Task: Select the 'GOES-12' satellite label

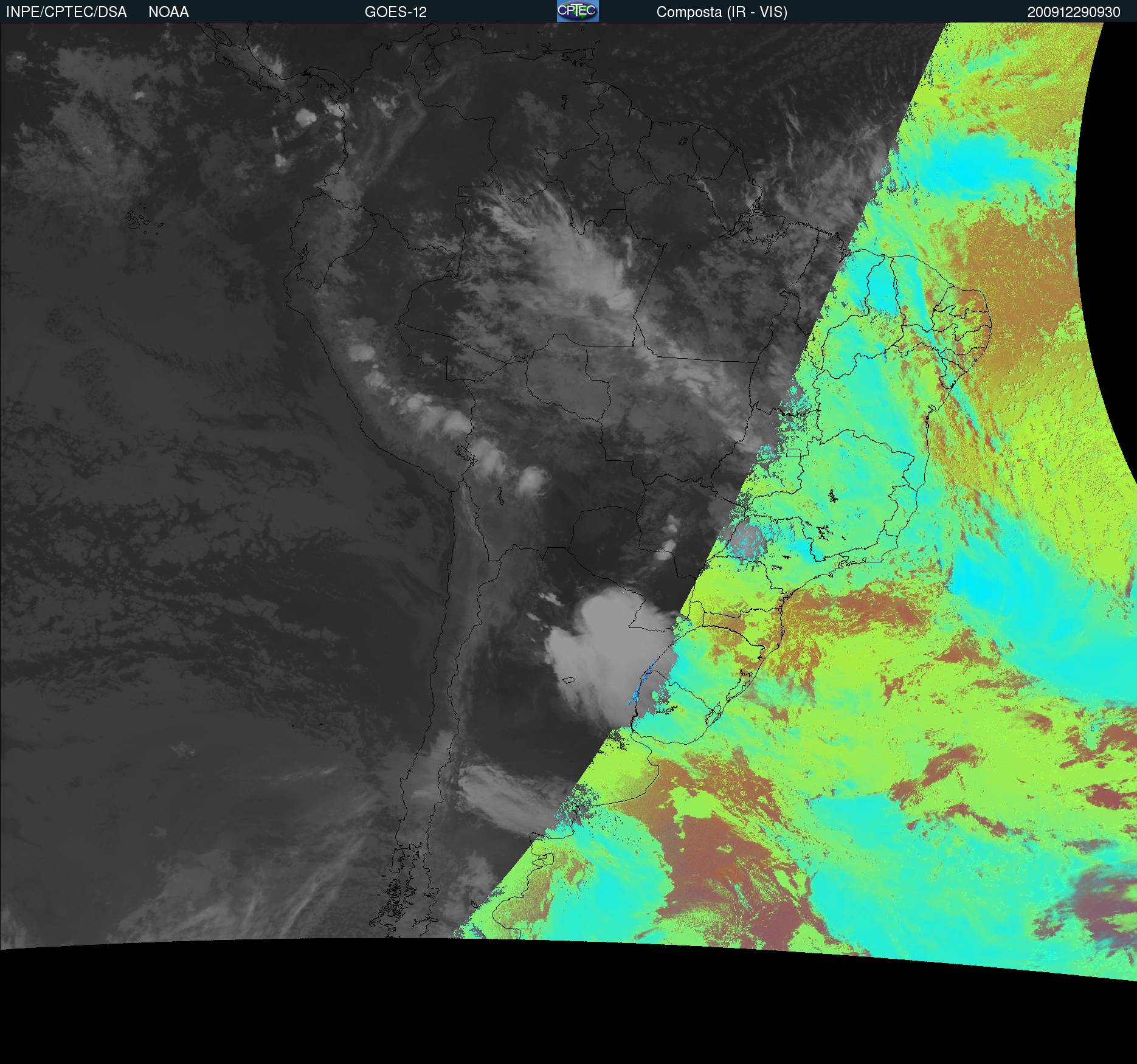Action: 396,12
